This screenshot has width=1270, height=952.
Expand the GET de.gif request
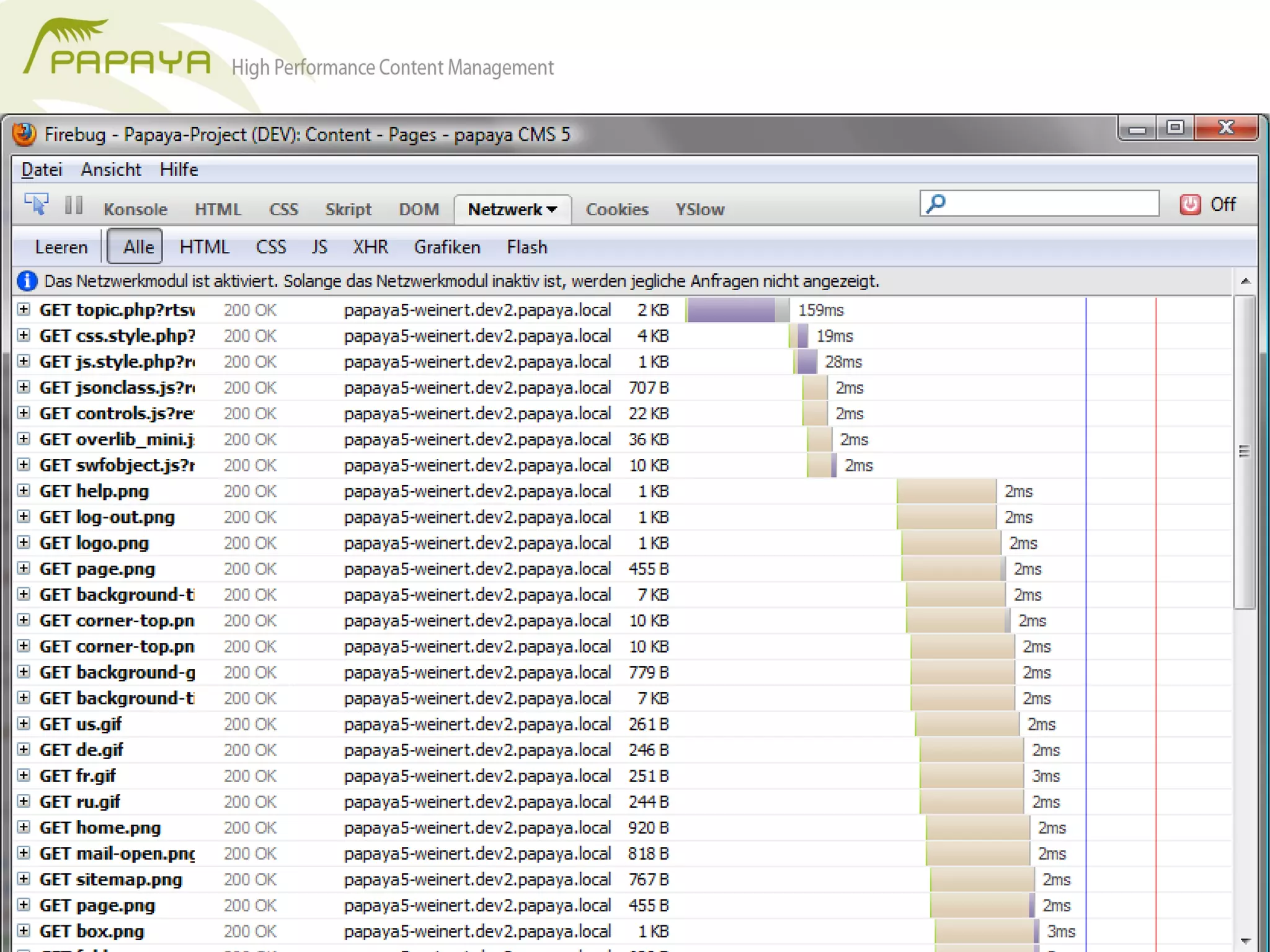click(24, 749)
